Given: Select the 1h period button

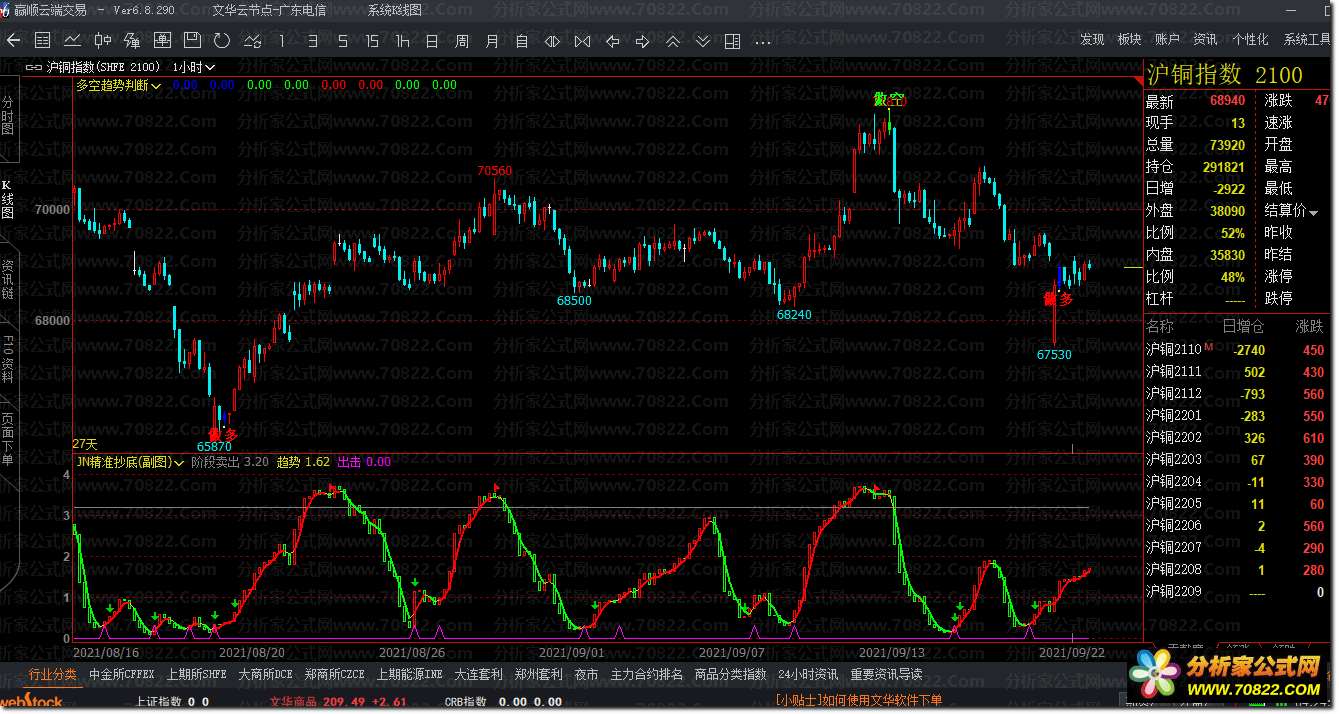Looking at the screenshot, I should coord(402,41).
